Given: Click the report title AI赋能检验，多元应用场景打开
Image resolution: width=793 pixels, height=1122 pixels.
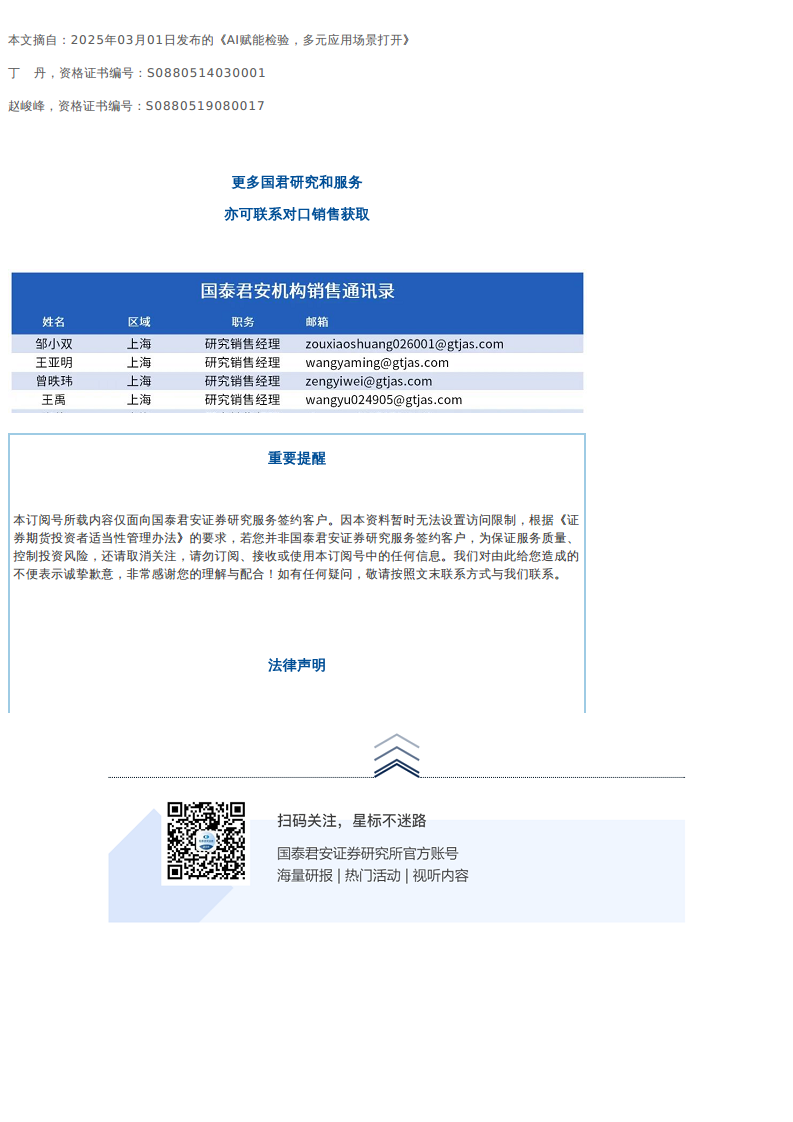Looking at the screenshot, I should [315, 40].
